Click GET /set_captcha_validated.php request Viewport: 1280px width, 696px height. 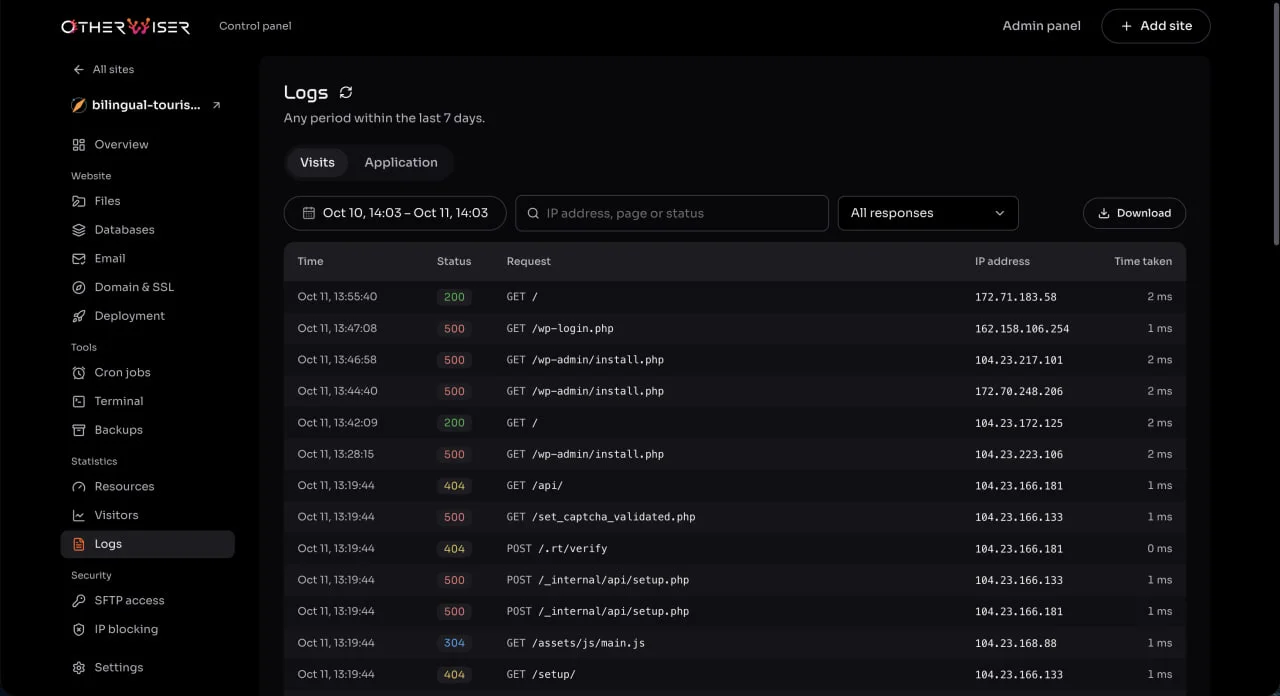tap(600, 517)
